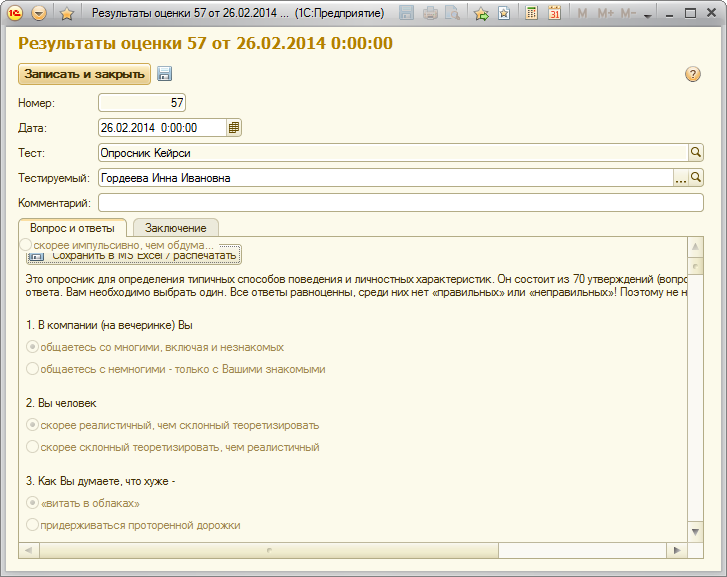The image size is (727, 577).
Task: Click the M+ memory add button
Action: (606, 13)
